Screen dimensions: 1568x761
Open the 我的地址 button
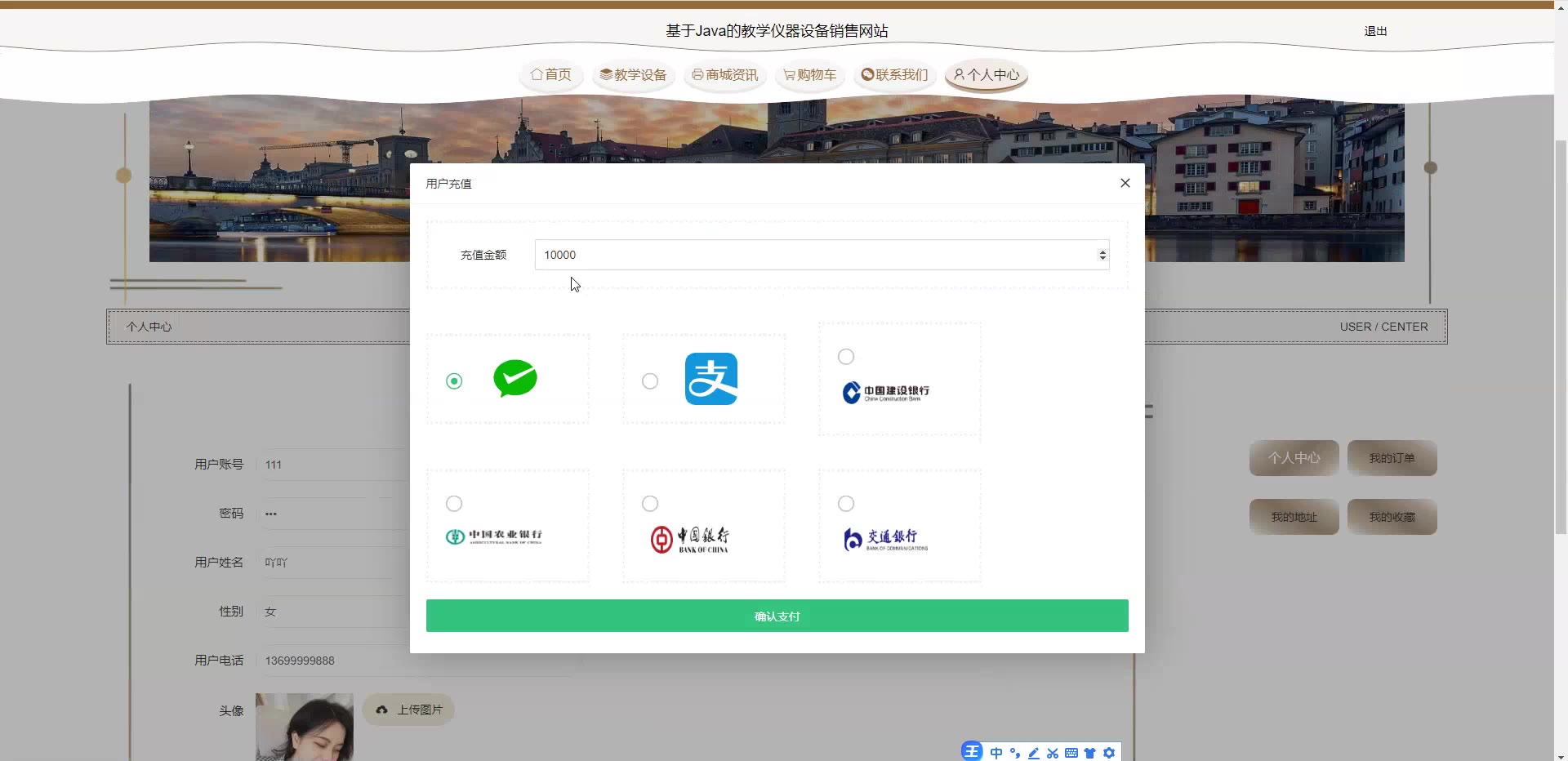click(1294, 517)
